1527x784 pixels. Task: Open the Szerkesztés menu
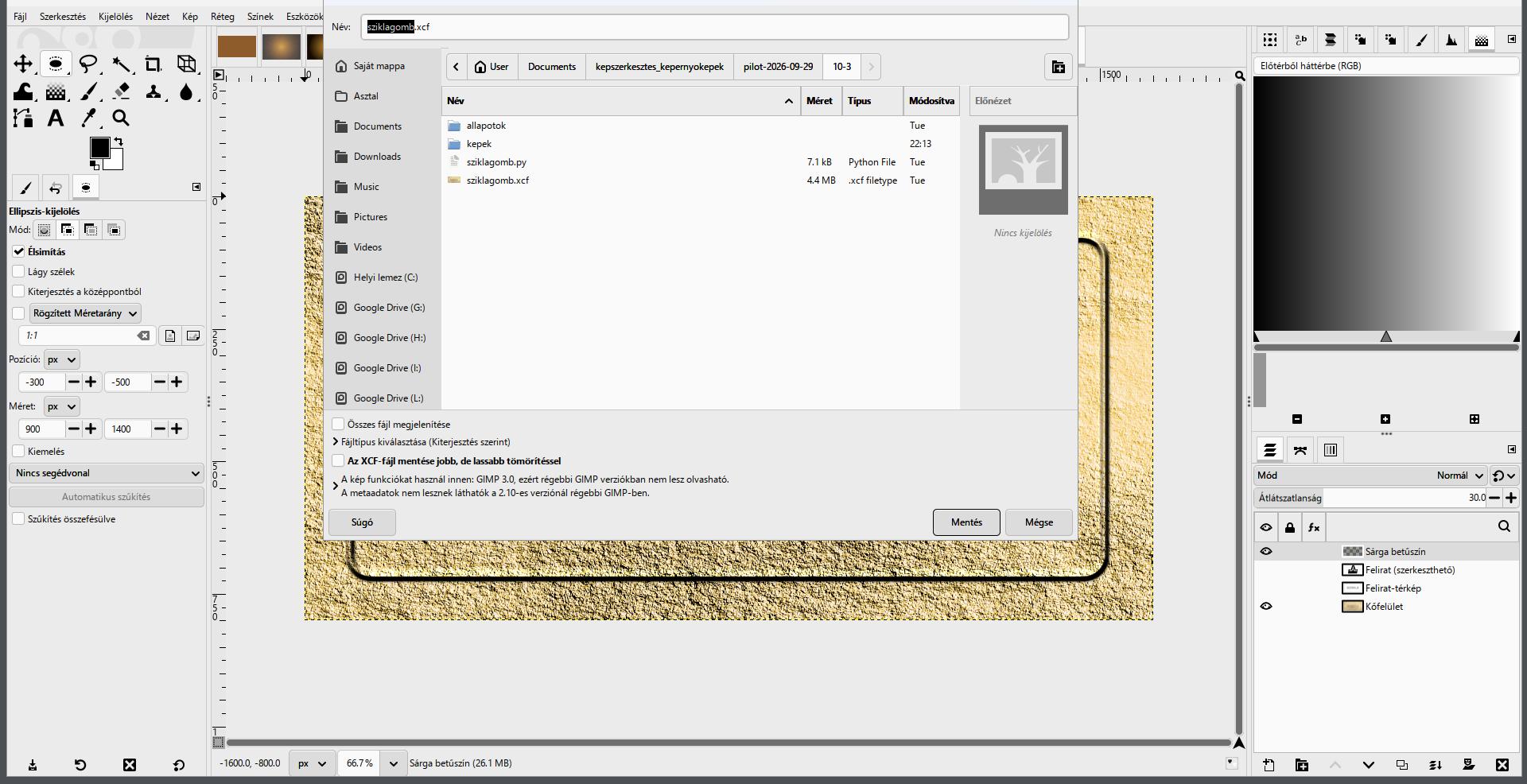pyautogui.click(x=63, y=16)
